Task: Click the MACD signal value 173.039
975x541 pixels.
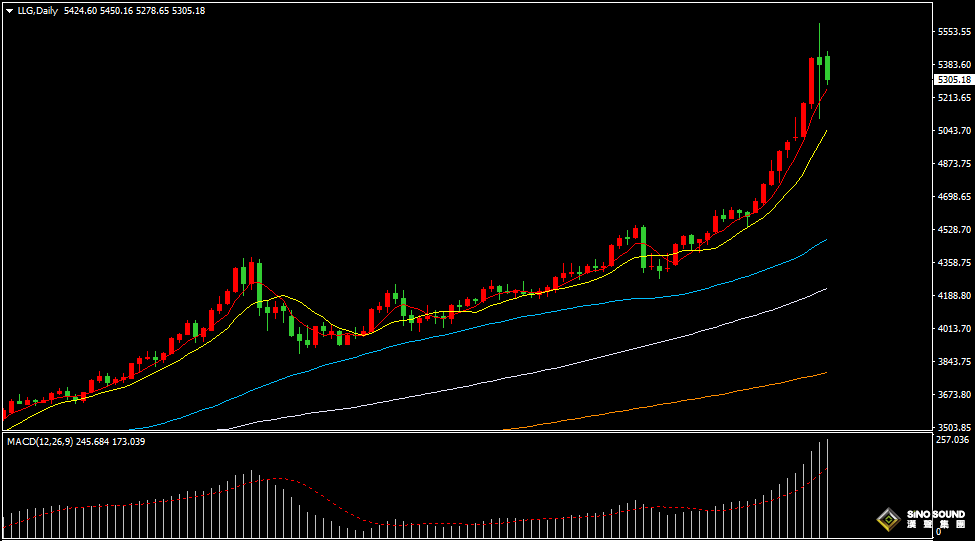Action: pos(129,442)
